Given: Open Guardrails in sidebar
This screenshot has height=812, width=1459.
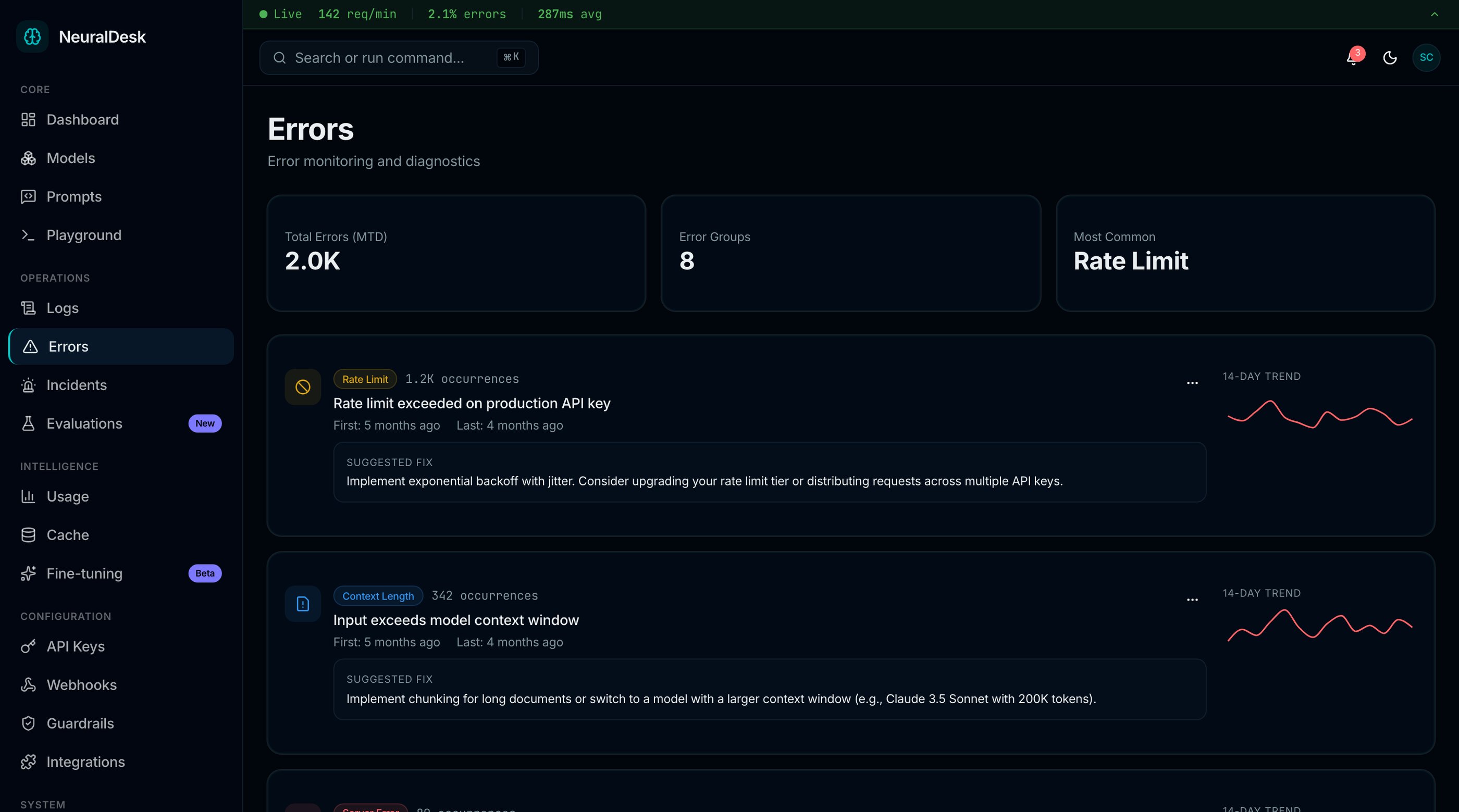Looking at the screenshot, I should click(121, 723).
